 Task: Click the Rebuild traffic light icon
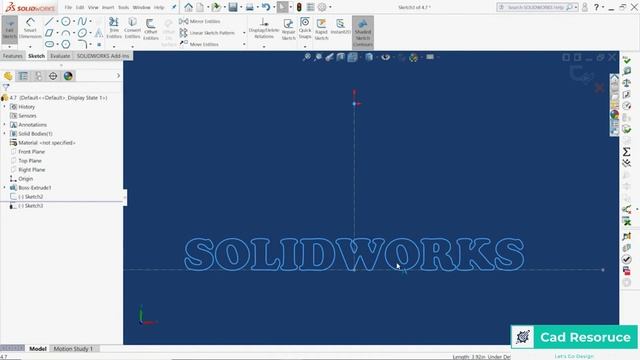tap(299, 7)
